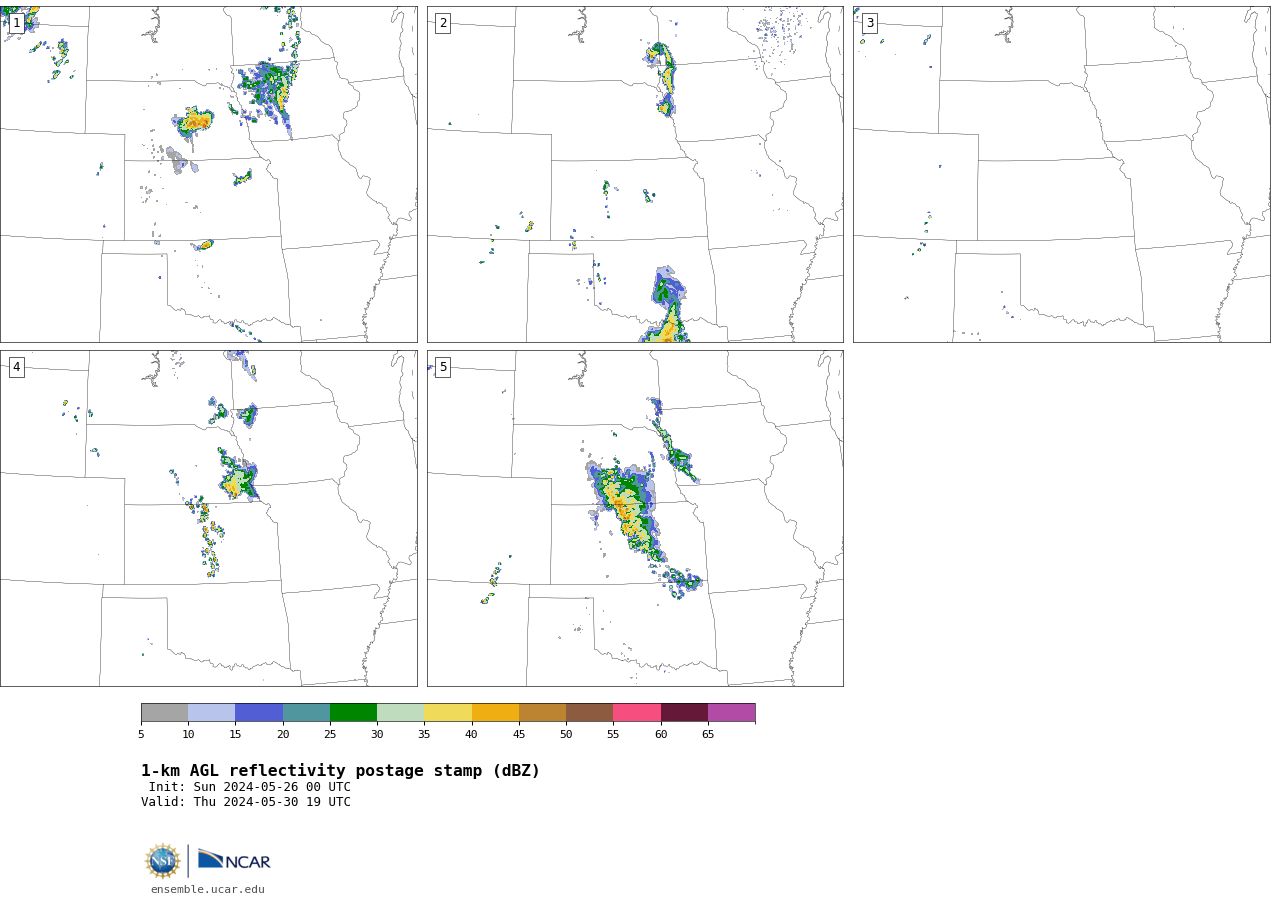
Task: Click the NSF logo icon
Action: (163, 861)
